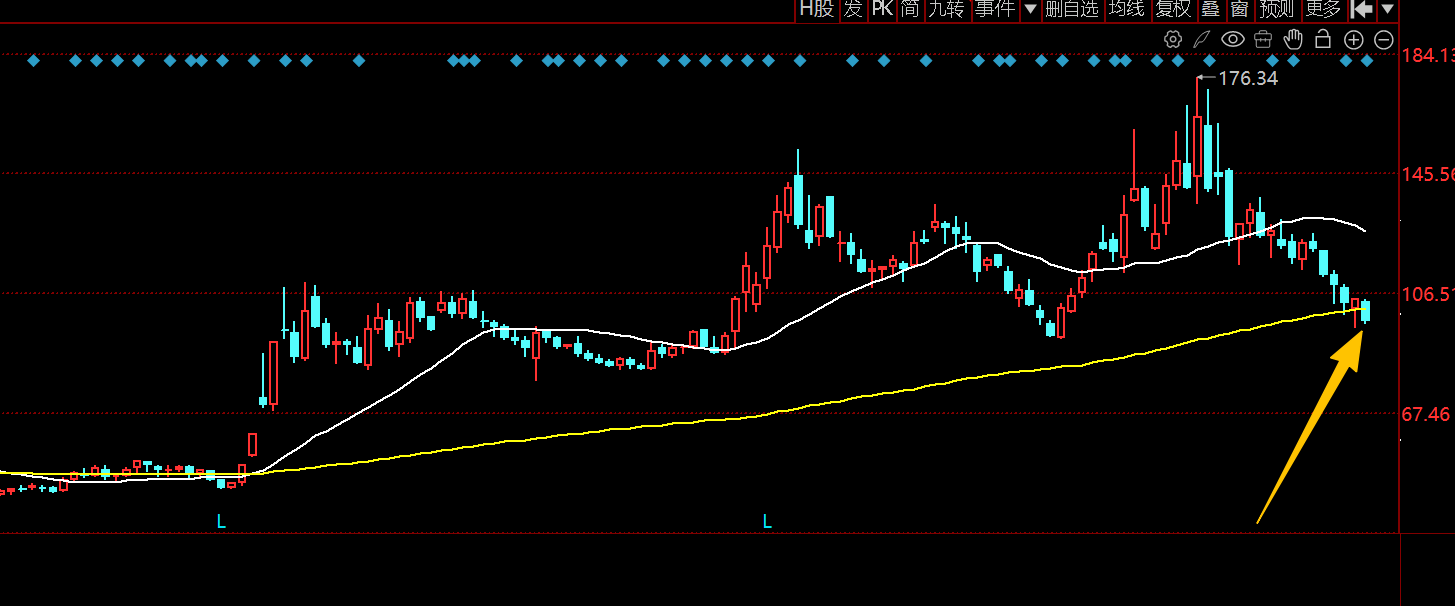This screenshot has width=1455, height=606.
Task: Toggle 复权 price adjustment
Action: coord(1172,9)
